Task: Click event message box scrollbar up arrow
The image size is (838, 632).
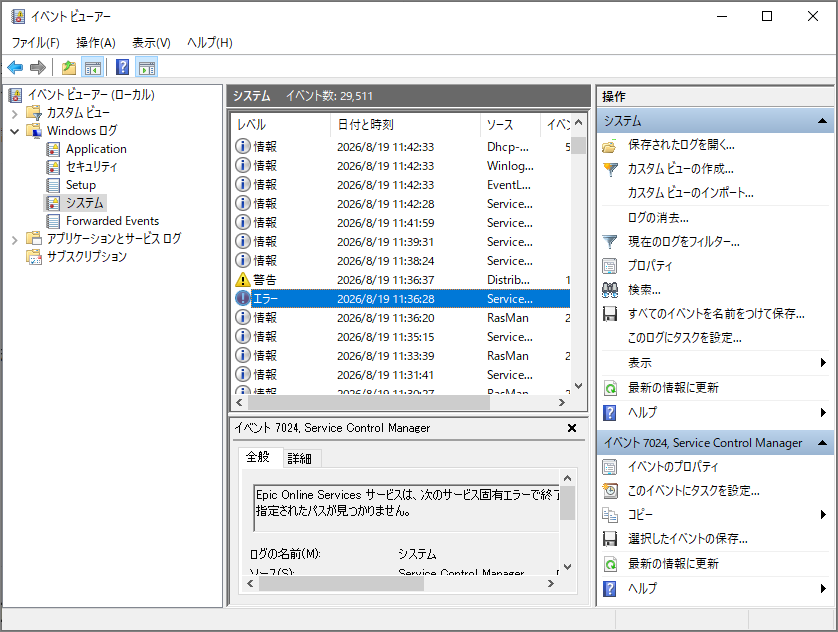Action: point(568,478)
